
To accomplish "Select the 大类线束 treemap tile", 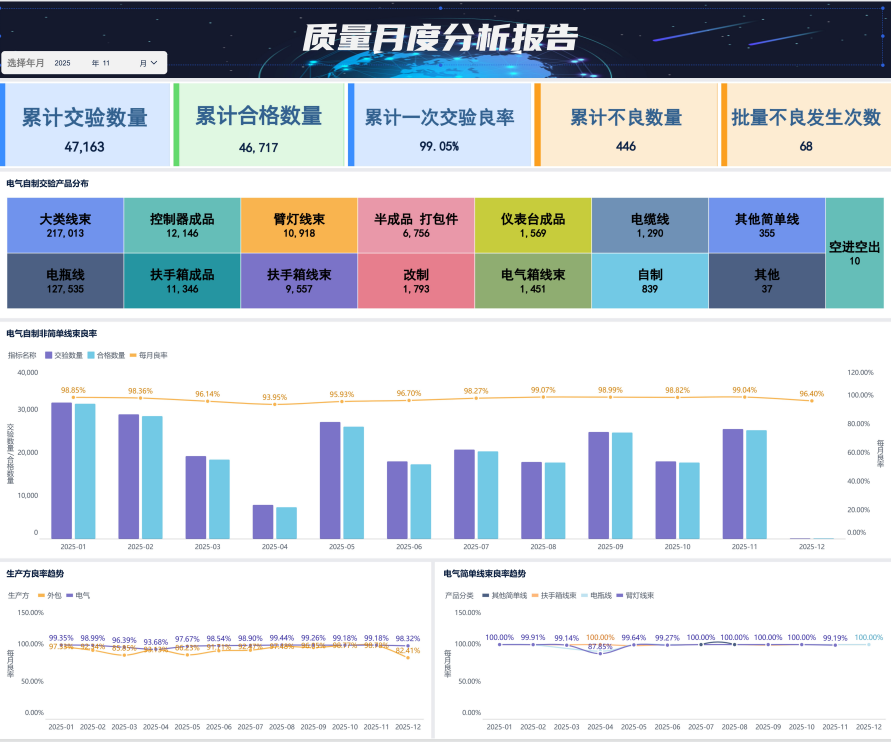I will 65,225.
